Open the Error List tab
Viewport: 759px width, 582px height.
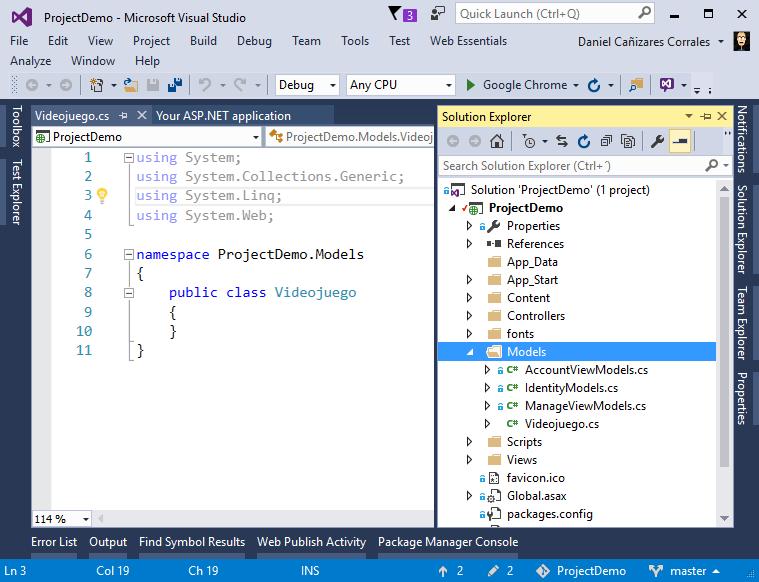(x=54, y=542)
